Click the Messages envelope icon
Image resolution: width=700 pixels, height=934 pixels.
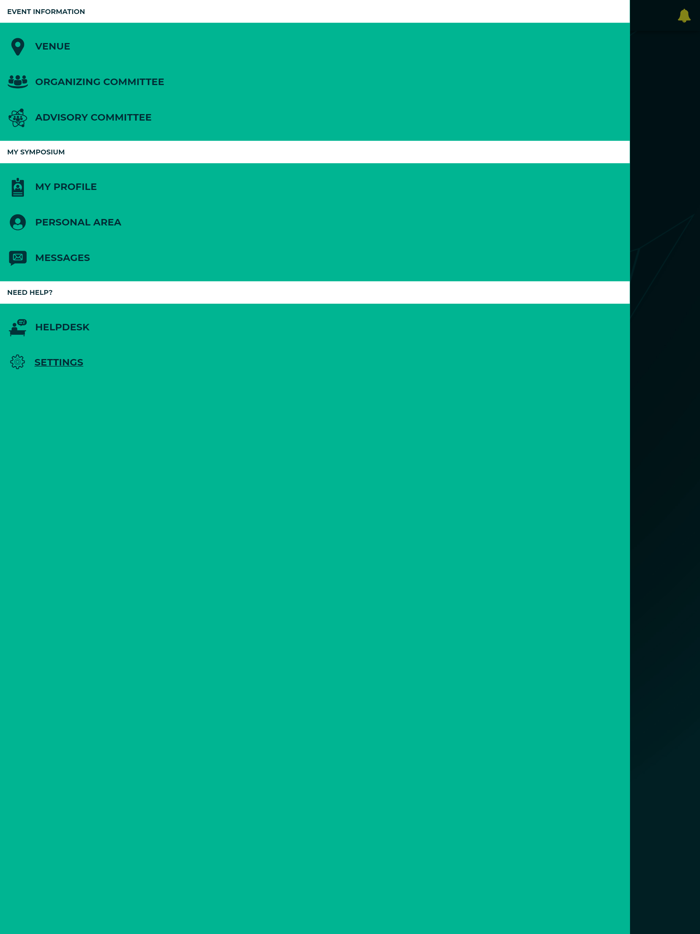[18, 258]
